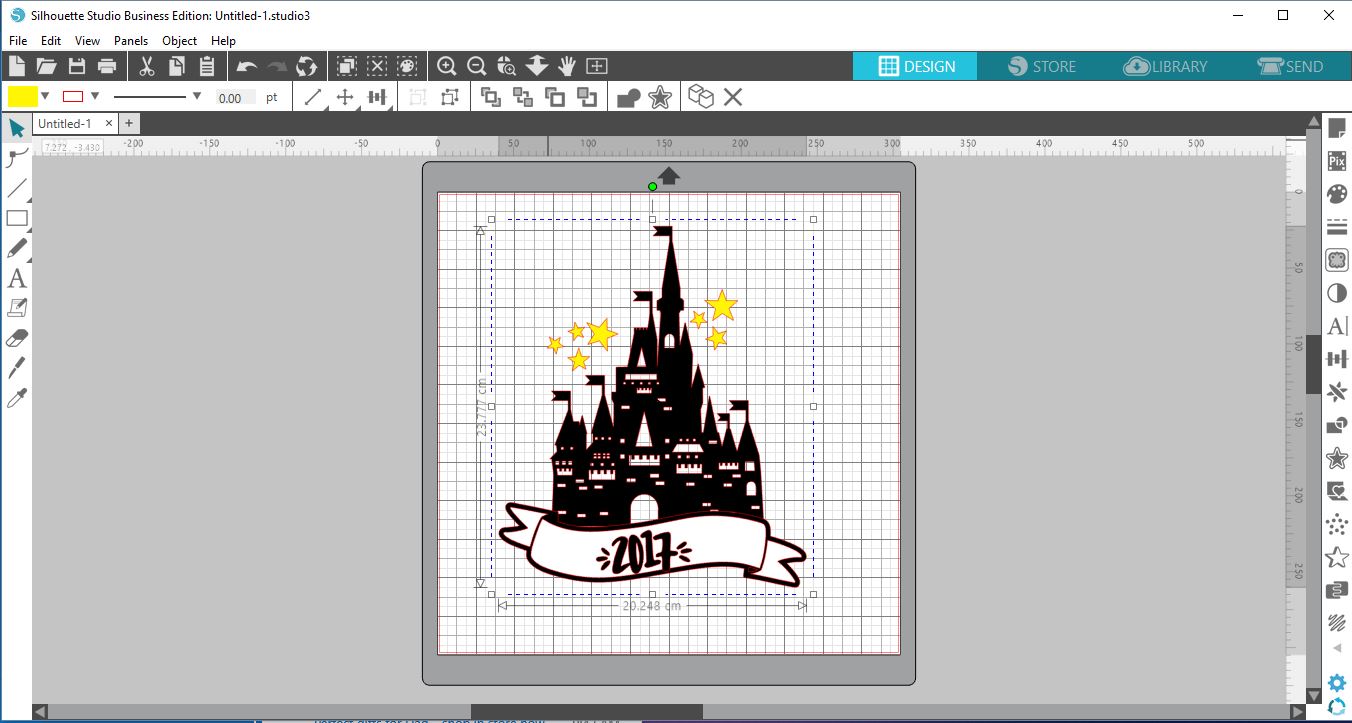Click the red line color swatch
The height and width of the screenshot is (723, 1352).
click(73, 97)
